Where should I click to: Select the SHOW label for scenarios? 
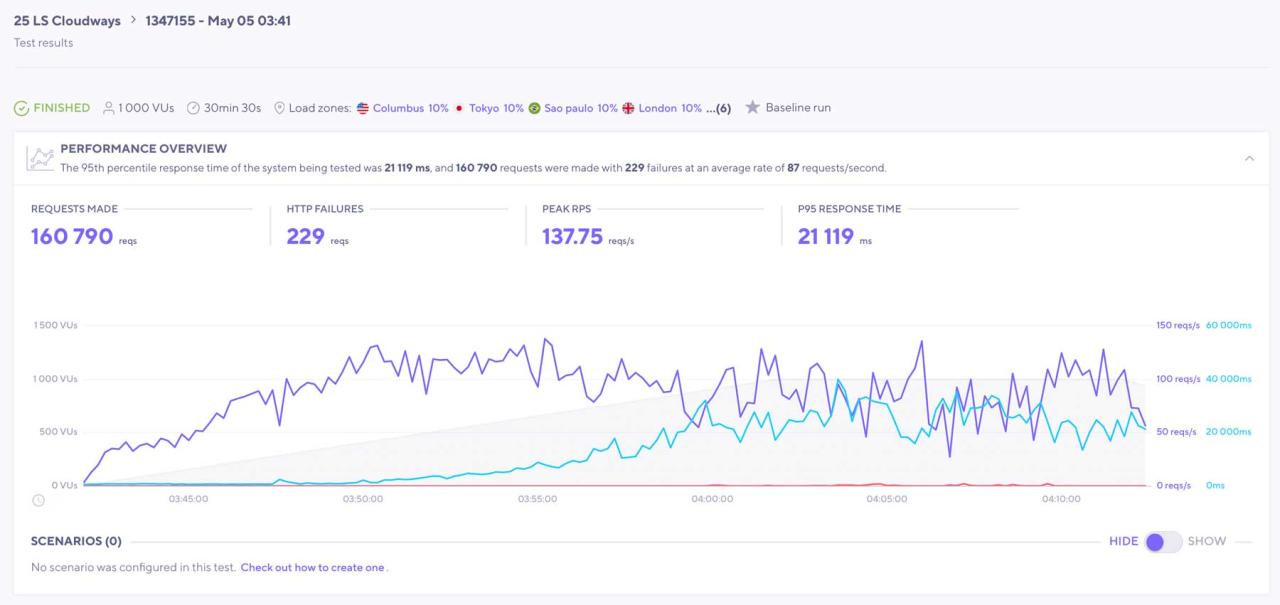pyautogui.click(x=1206, y=542)
